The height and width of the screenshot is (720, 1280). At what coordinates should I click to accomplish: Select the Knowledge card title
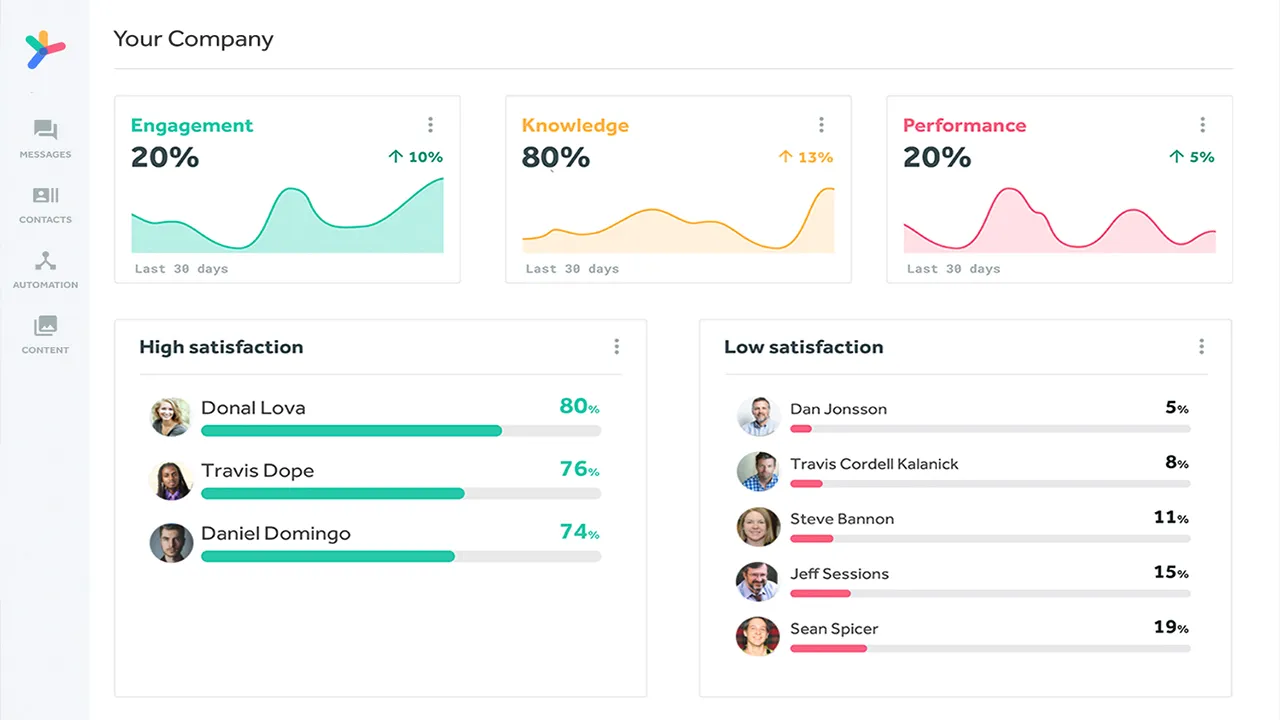click(575, 125)
